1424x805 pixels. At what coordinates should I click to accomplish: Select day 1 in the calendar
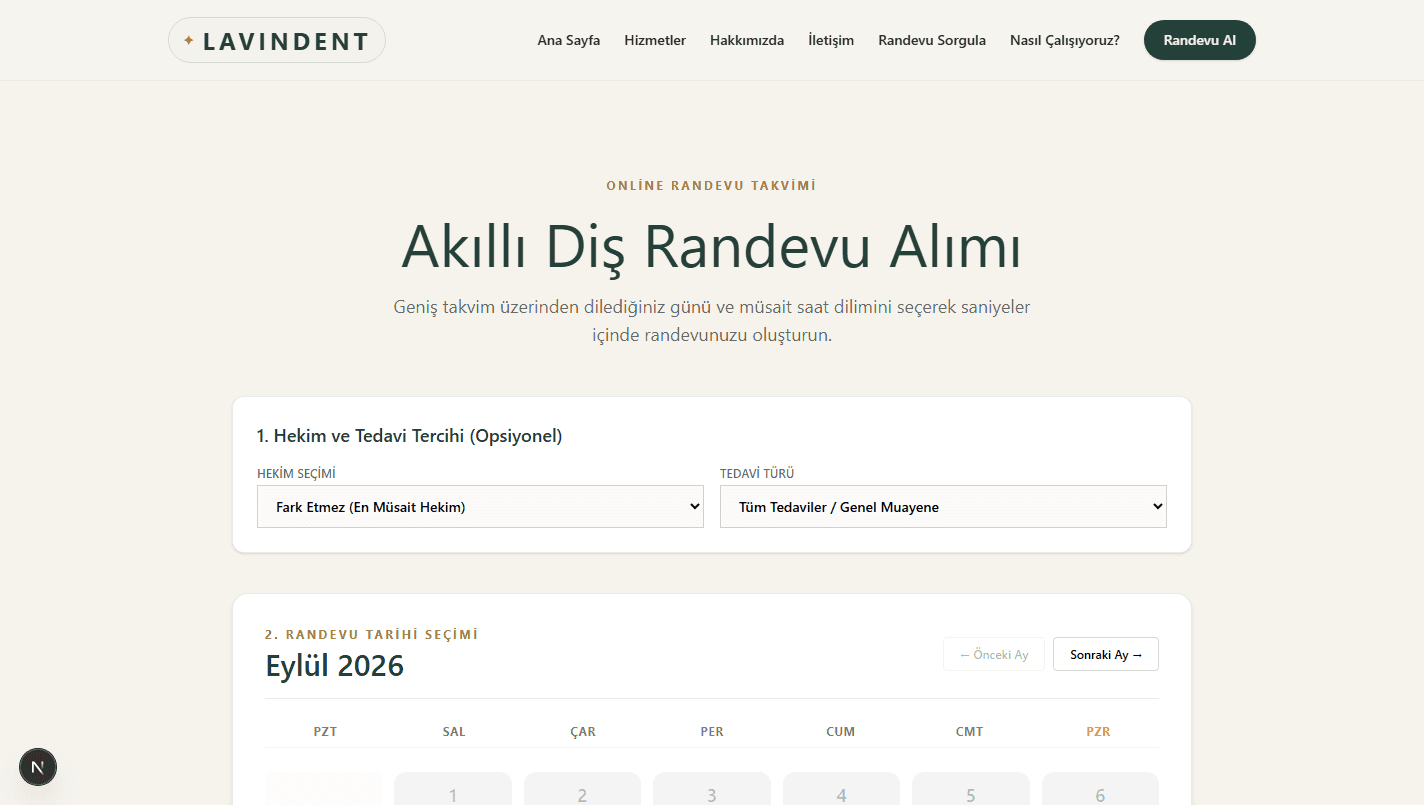coord(453,789)
